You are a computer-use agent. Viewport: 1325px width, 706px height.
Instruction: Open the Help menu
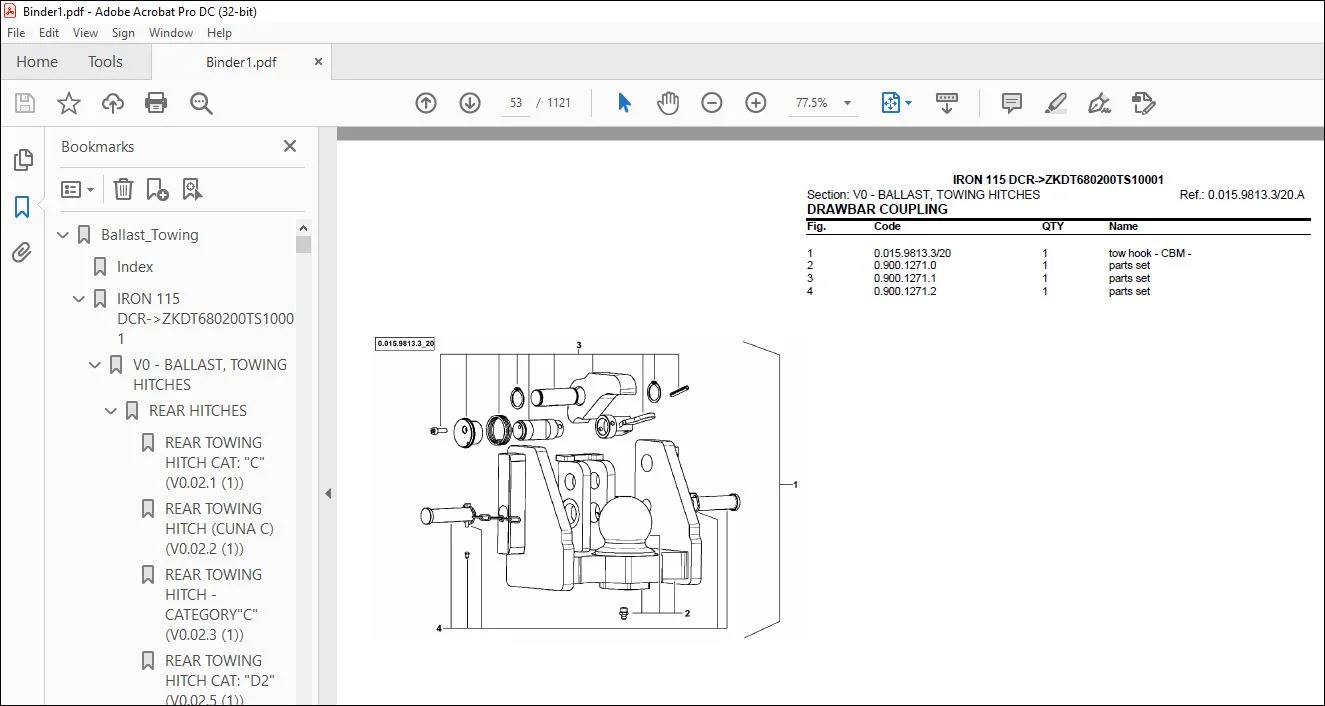[x=219, y=33]
